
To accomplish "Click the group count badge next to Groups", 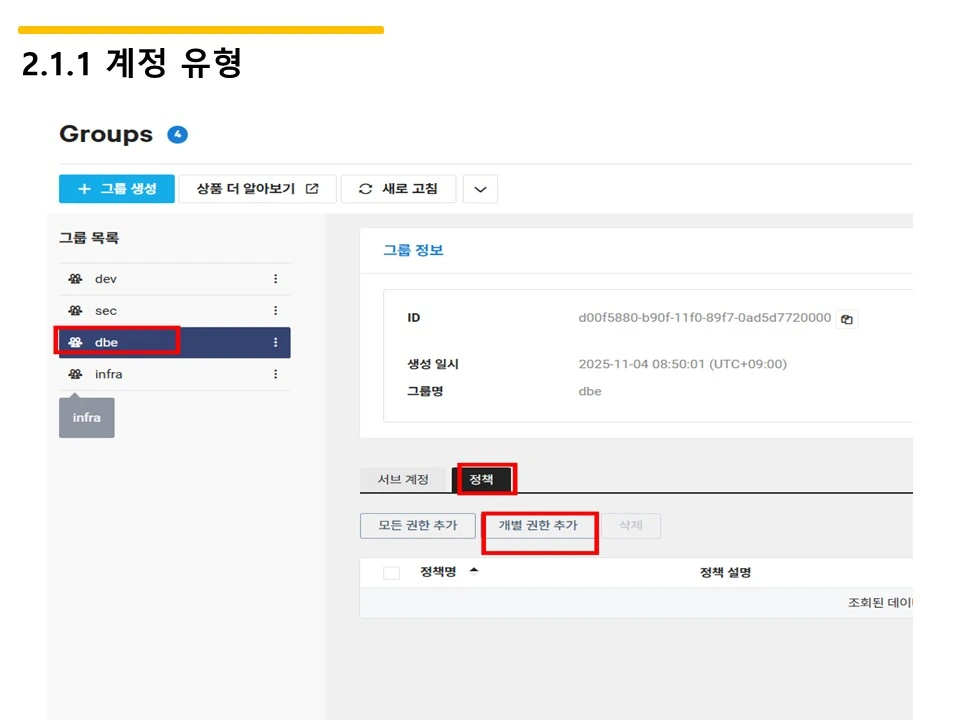I will 178,133.
